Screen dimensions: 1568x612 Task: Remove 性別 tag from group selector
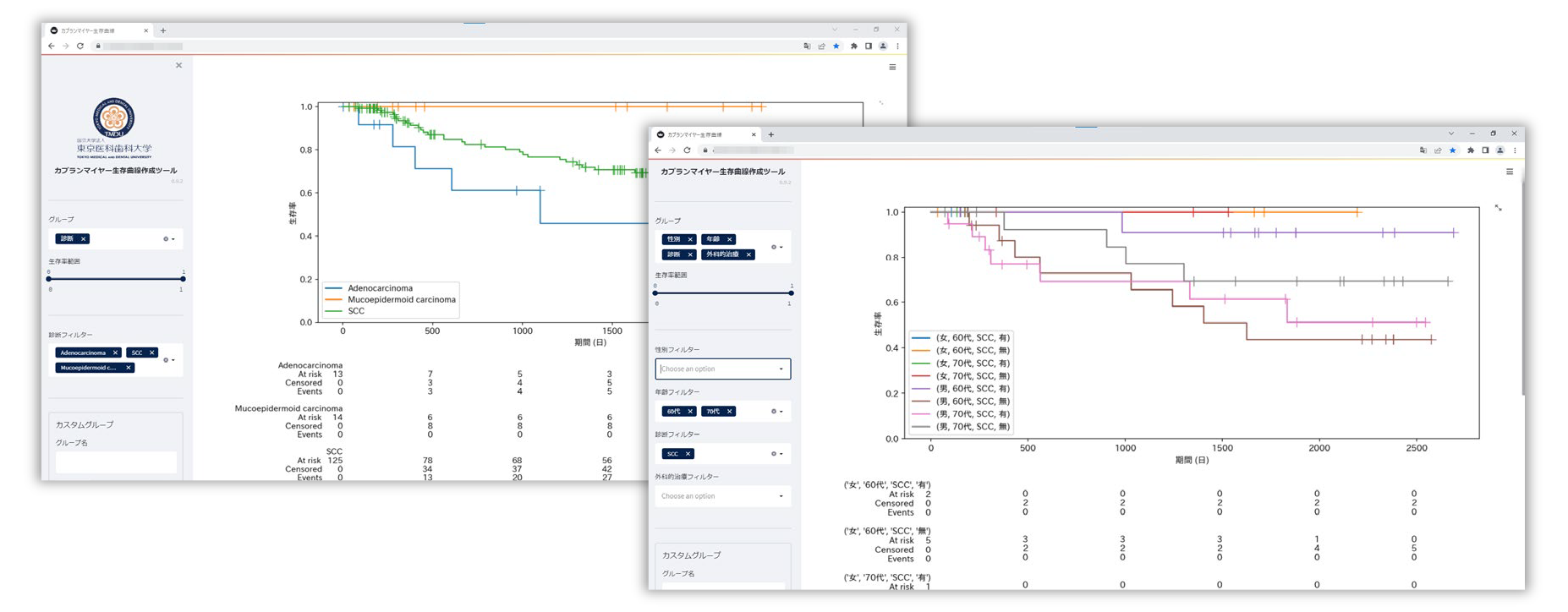coord(690,239)
